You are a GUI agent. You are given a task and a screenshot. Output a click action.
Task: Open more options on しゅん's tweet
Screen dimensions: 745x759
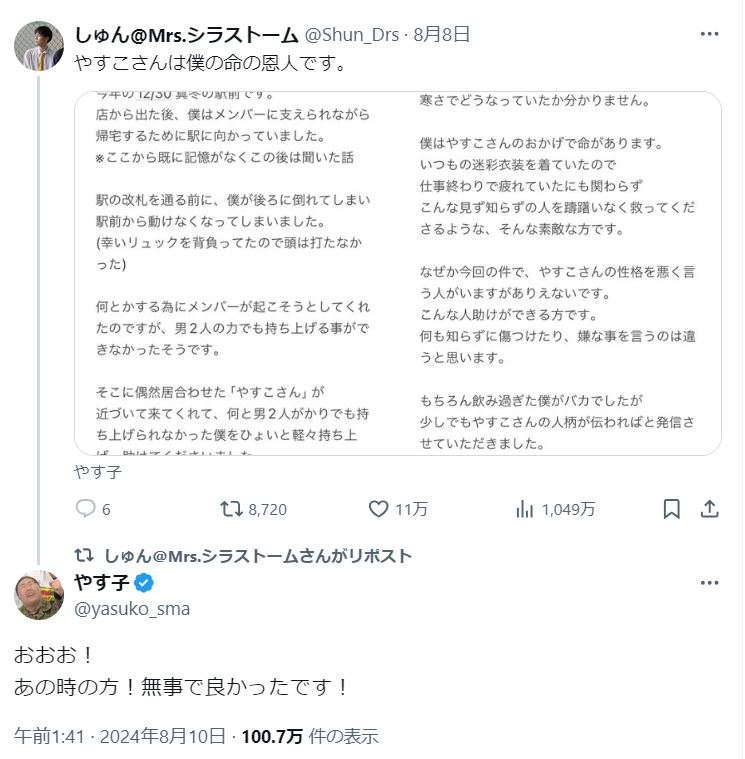pos(709,34)
